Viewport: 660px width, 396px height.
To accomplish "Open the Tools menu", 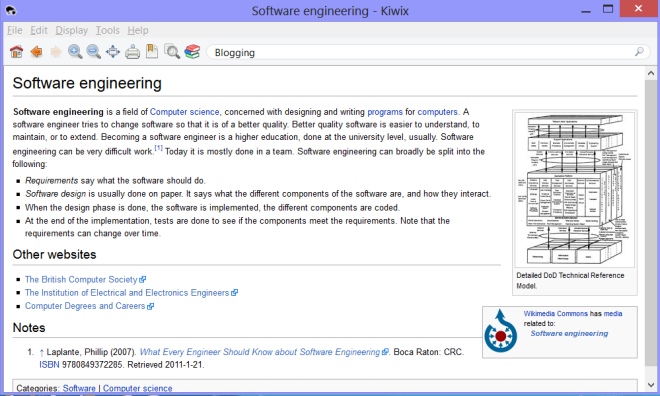I will tap(107, 30).
